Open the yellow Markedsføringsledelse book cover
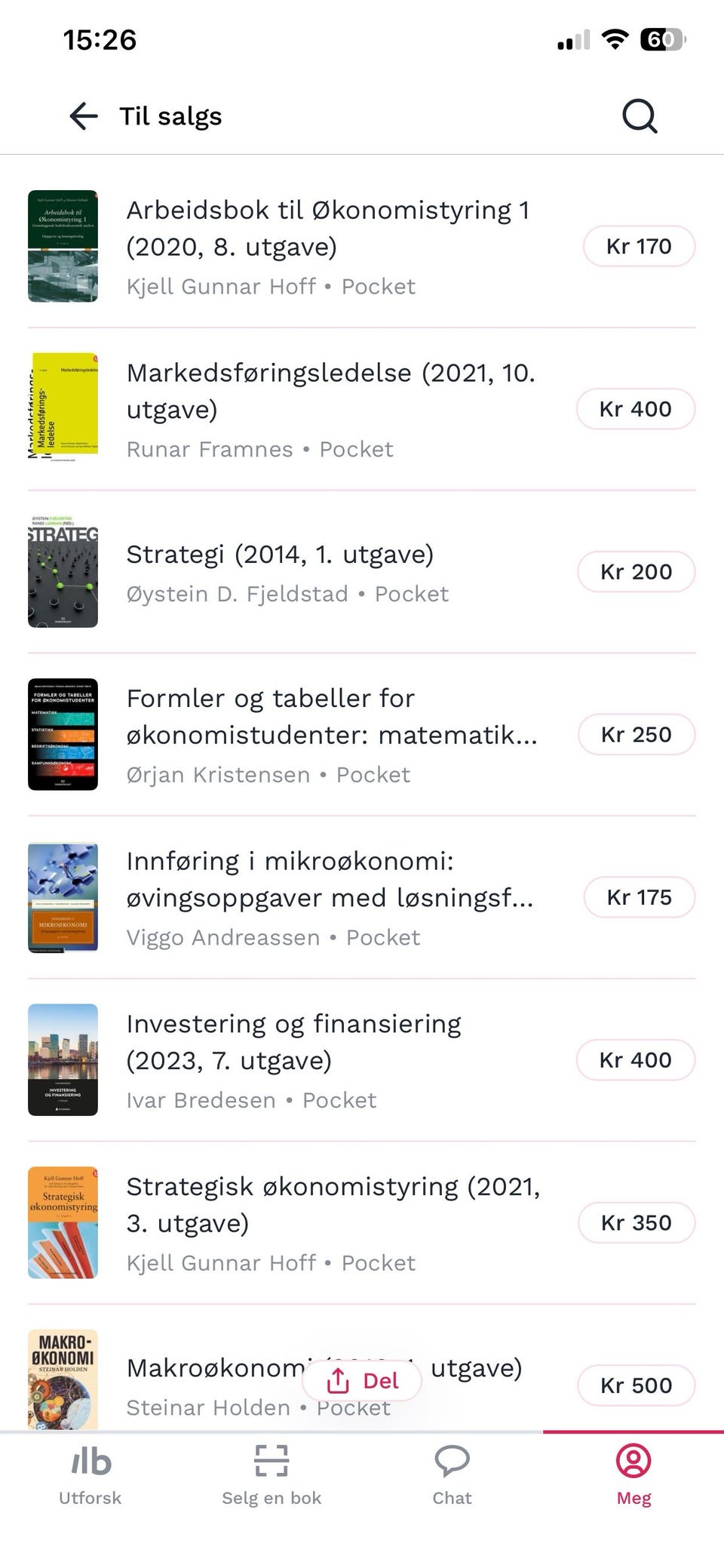The width and height of the screenshot is (724, 1568). (x=63, y=407)
